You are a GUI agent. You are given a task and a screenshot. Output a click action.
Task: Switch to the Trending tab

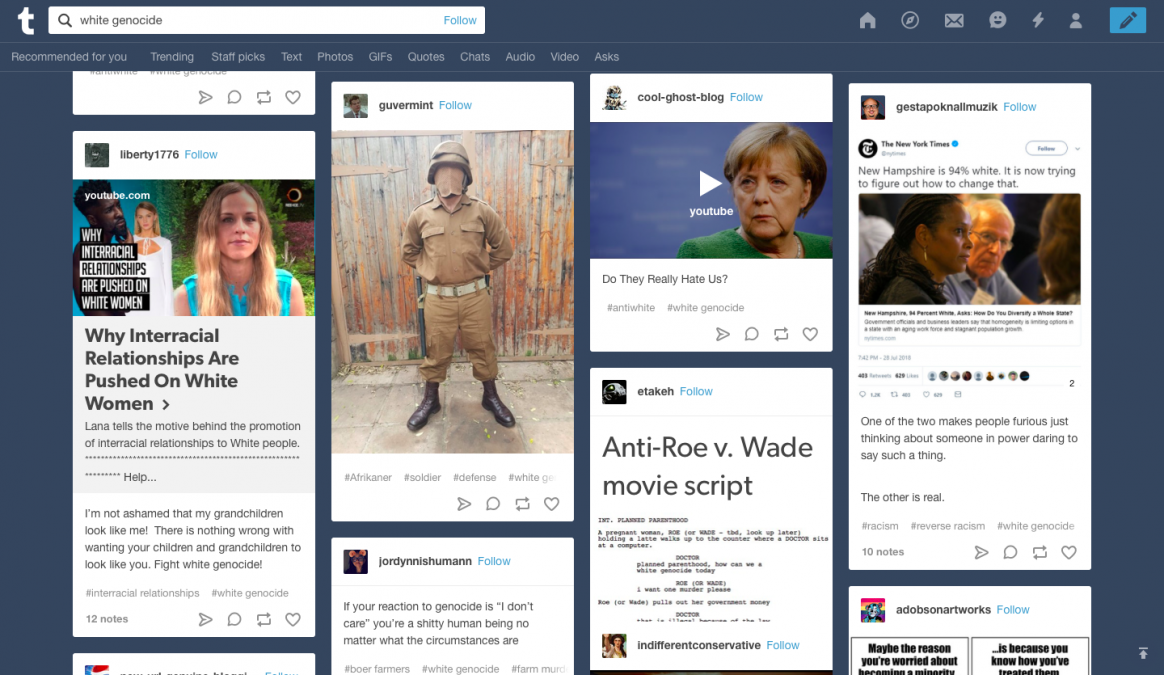(x=172, y=57)
